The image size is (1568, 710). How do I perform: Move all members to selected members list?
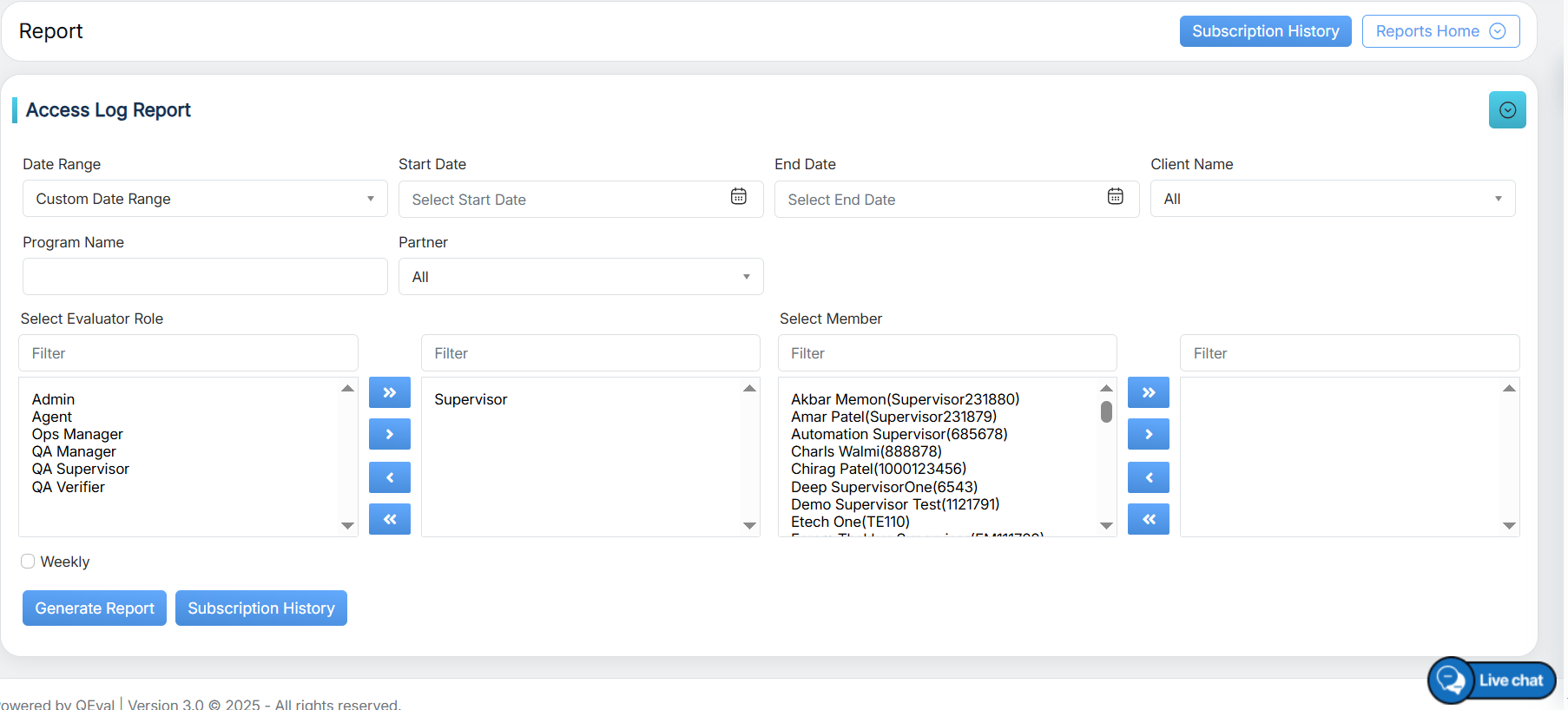tap(1148, 392)
